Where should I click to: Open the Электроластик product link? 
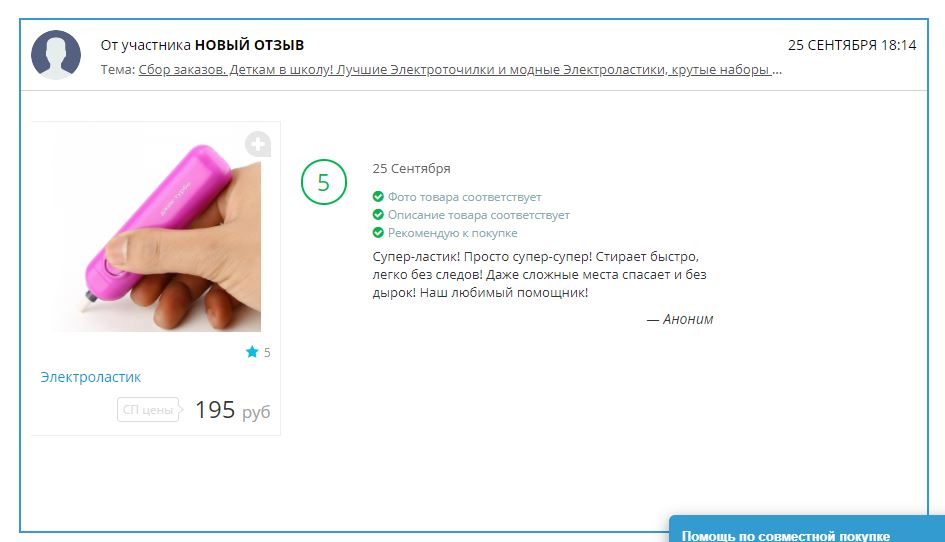[x=90, y=377]
